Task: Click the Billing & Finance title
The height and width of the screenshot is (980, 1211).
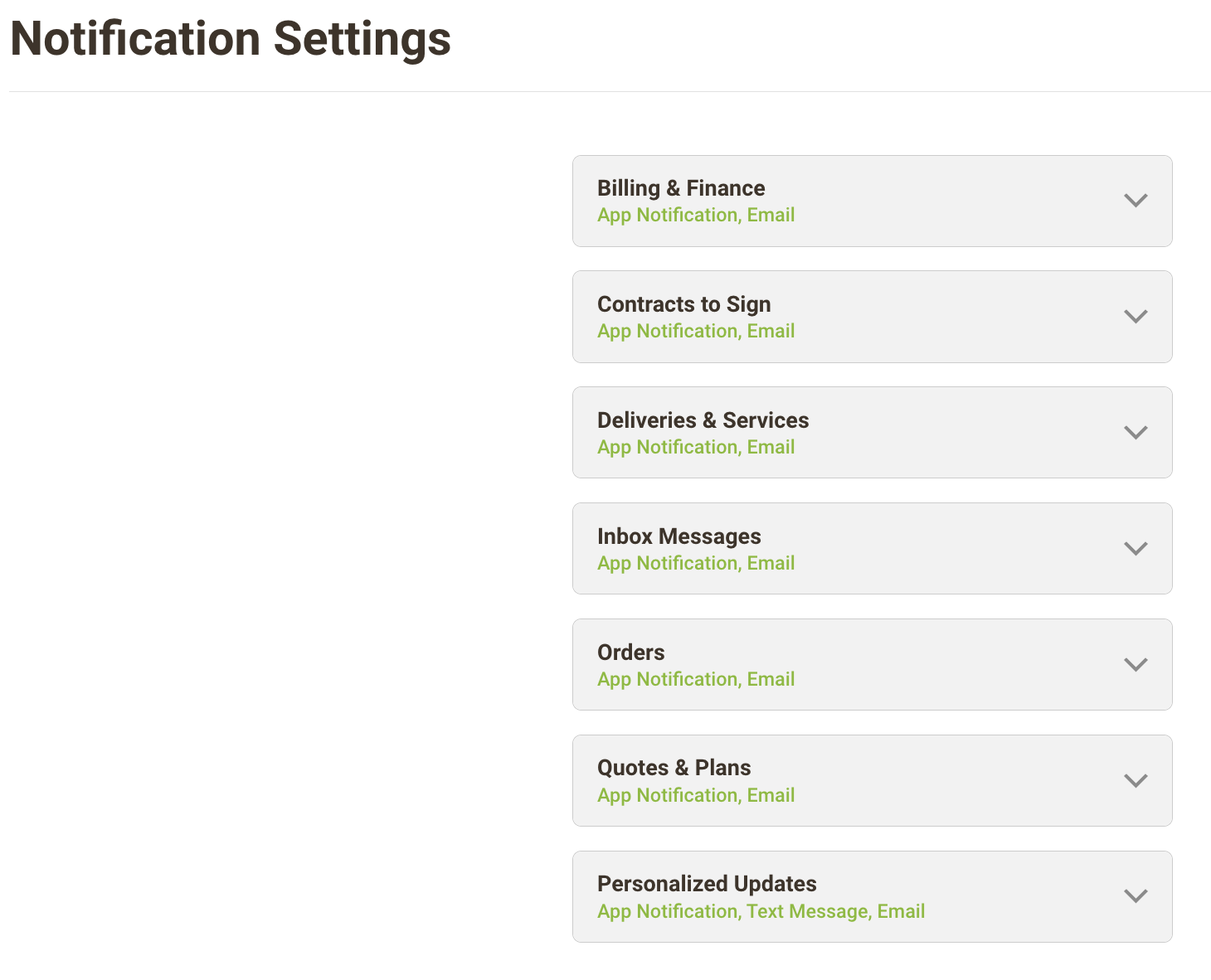Action: coord(681,188)
